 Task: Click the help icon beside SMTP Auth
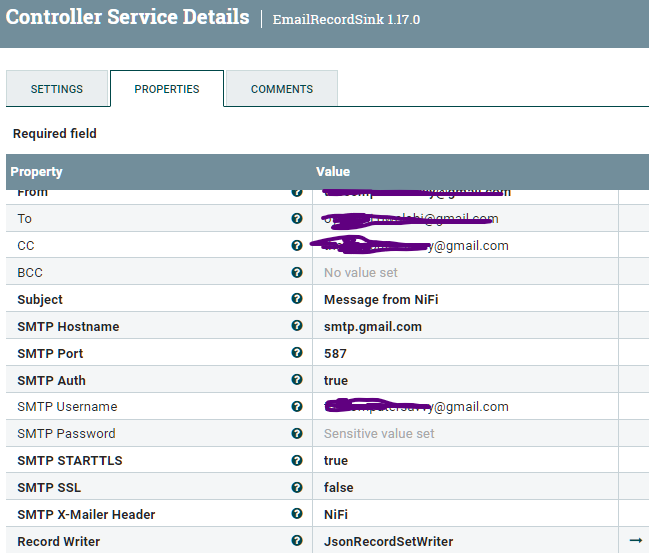(297, 380)
